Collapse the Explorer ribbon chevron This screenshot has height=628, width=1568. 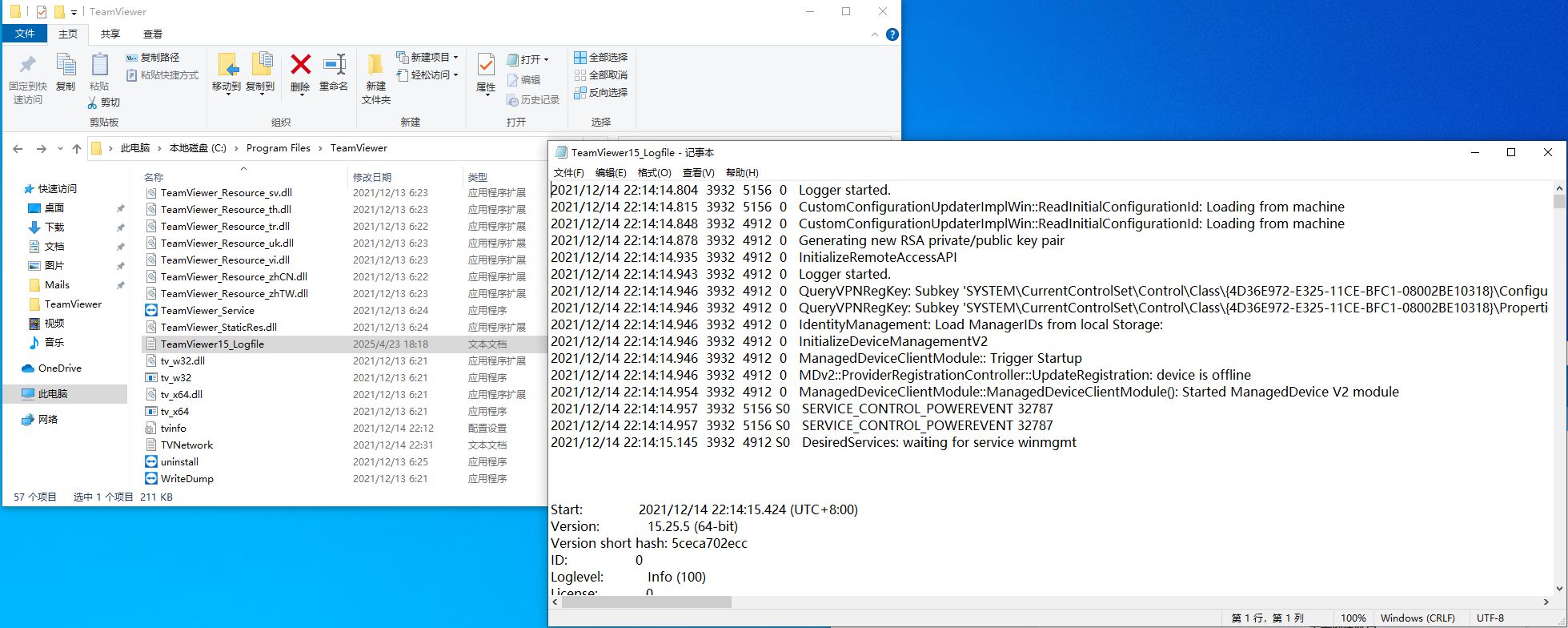click(874, 34)
